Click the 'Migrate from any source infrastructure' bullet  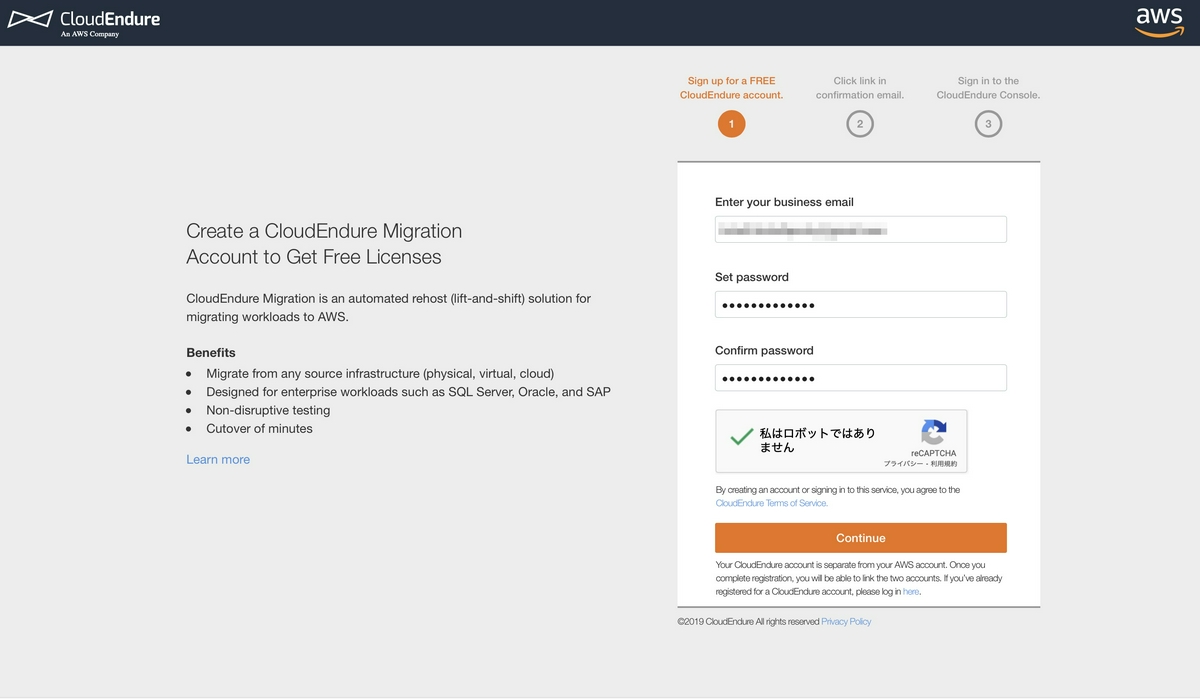click(380, 374)
